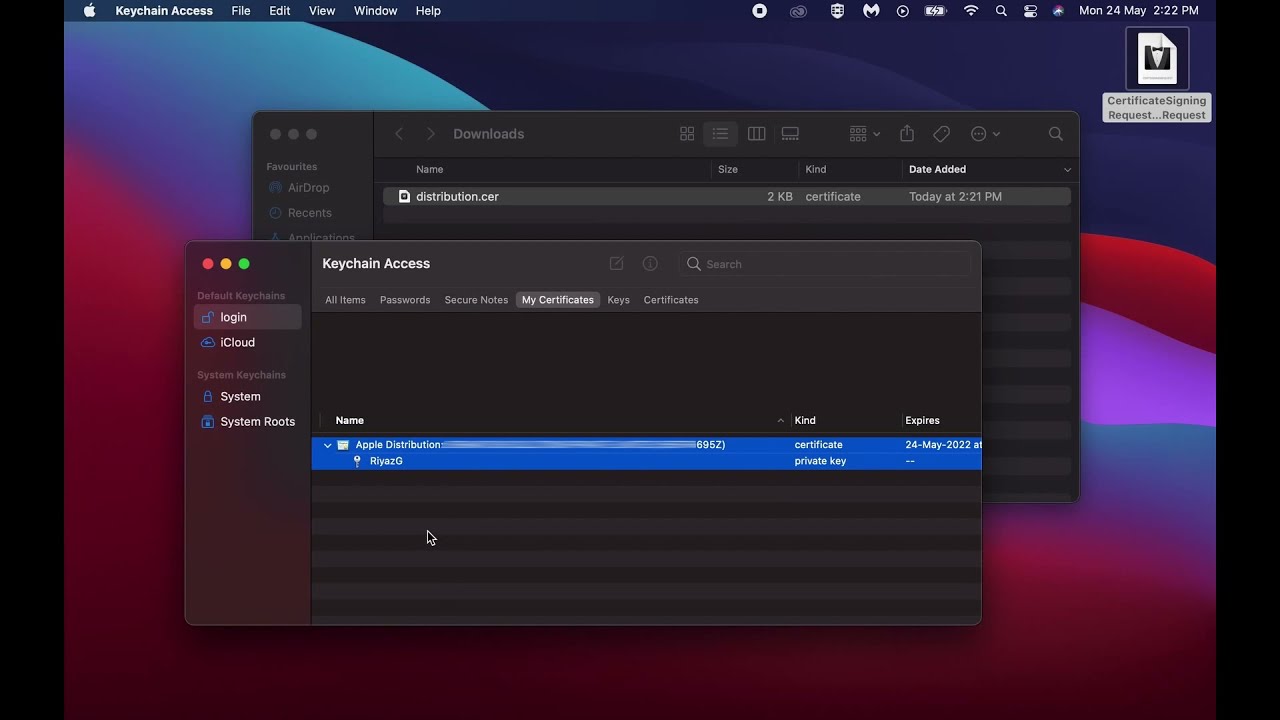
Task: Collapse the Apple Distribution certificate row
Action: click(327, 445)
